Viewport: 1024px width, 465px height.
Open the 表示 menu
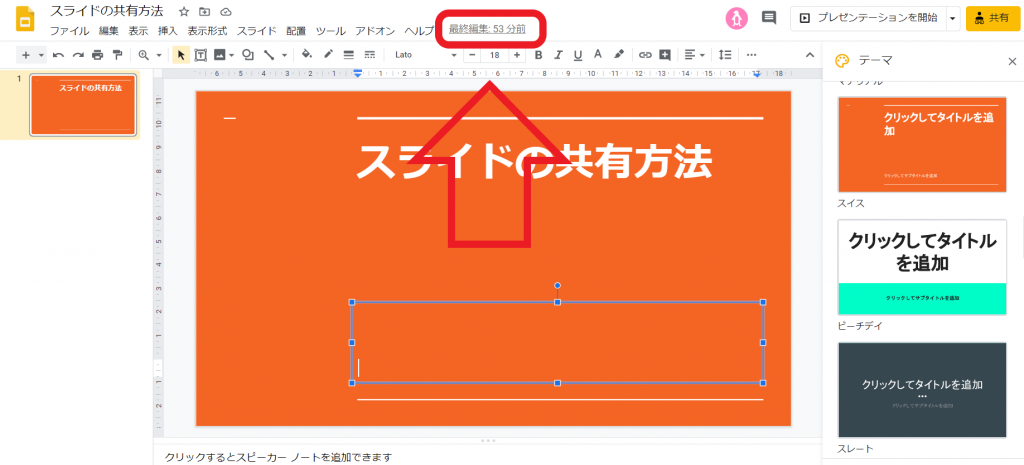pos(138,31)
